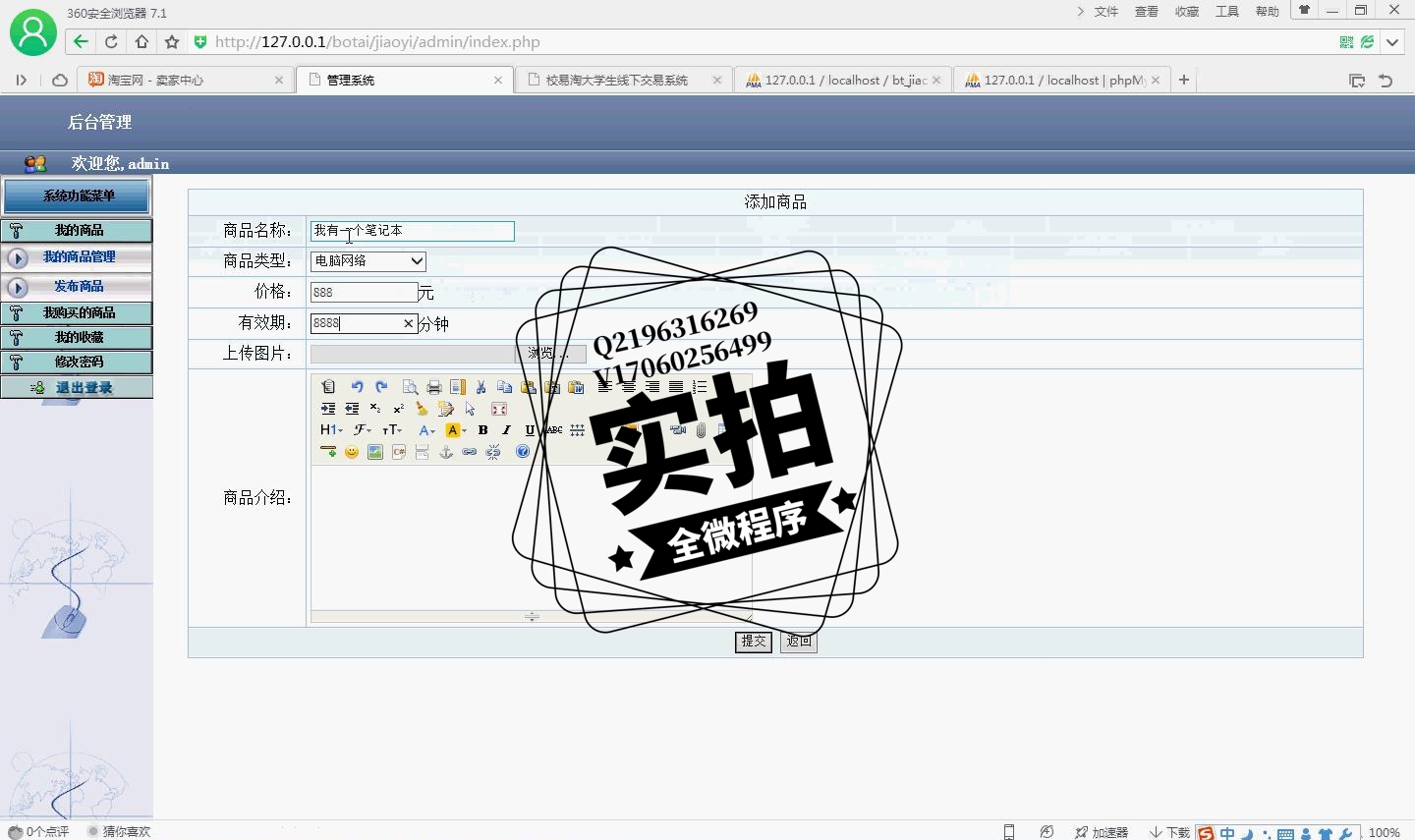Apply italic formatting in the editor
This screenshot has width=1415, height=840.
tap(506, 430)
